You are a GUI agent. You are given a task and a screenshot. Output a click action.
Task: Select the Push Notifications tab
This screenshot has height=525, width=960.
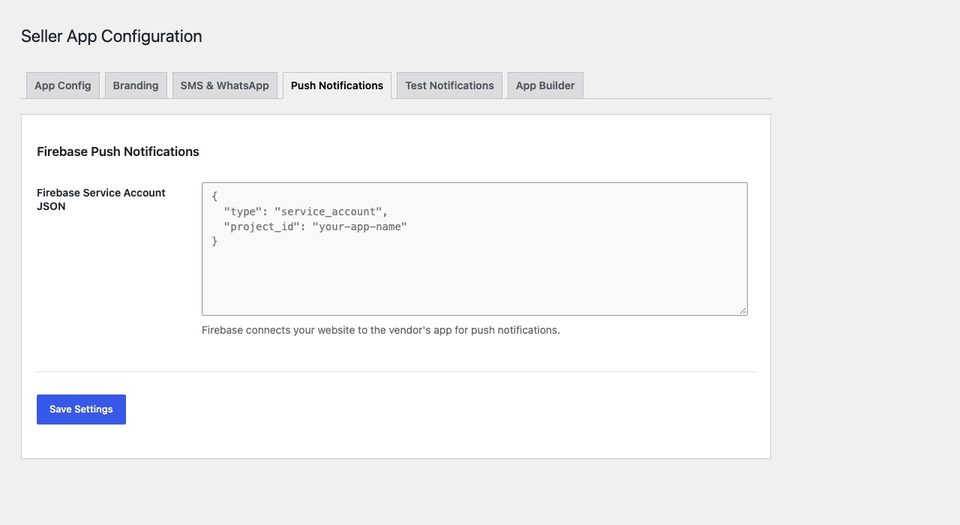pos(337,86)
